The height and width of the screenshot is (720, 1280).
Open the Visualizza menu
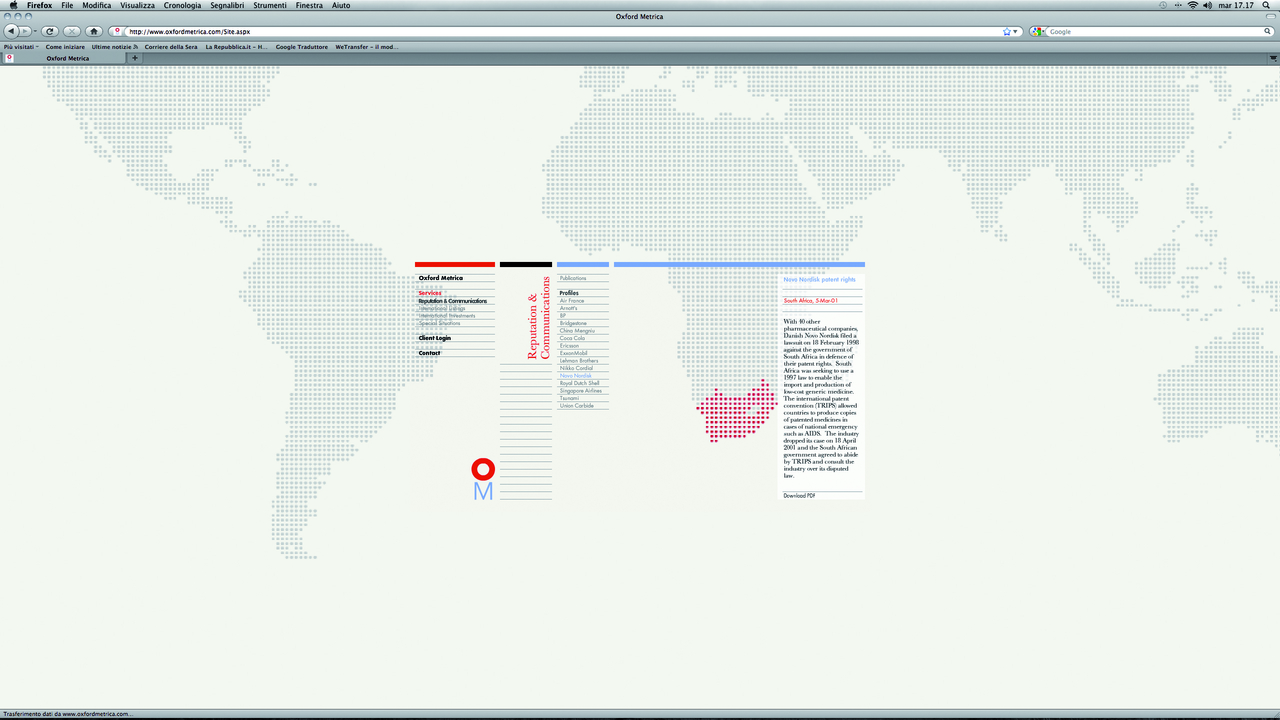click(x=138, y=5)
